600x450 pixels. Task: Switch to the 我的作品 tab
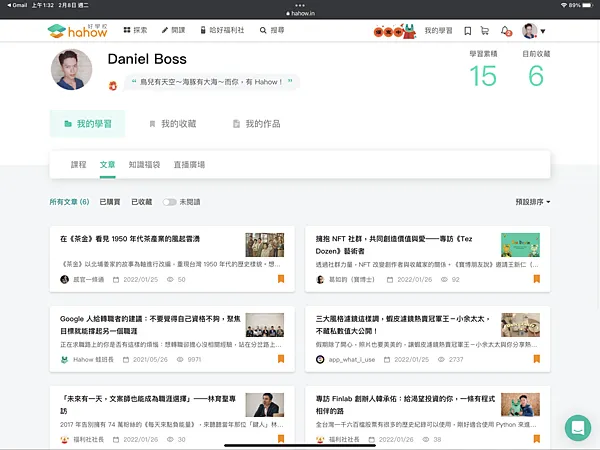point(257,124)
